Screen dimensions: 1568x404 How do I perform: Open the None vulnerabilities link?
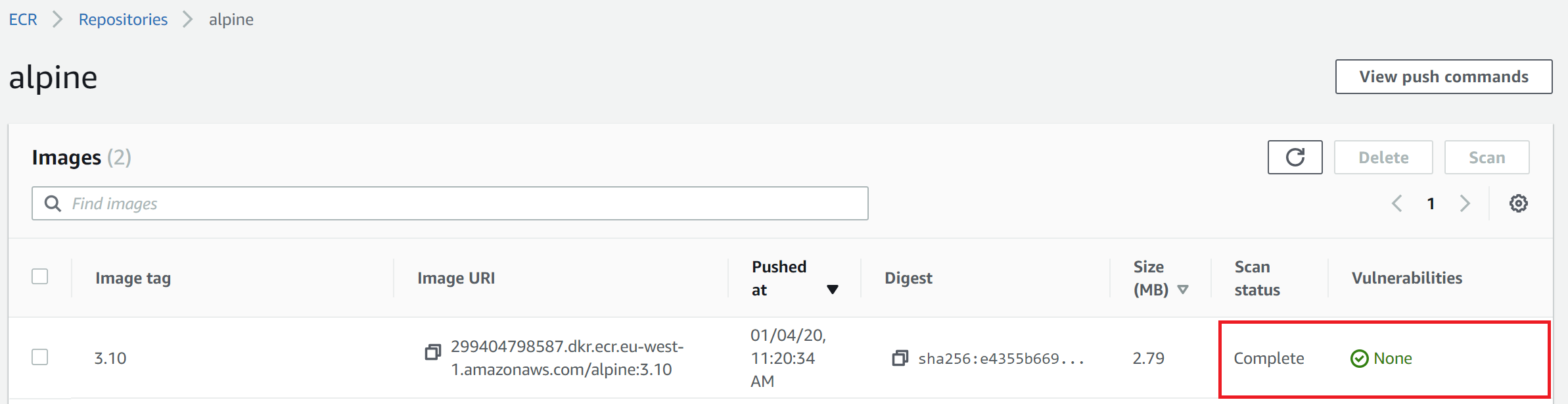pos(1393,359)
